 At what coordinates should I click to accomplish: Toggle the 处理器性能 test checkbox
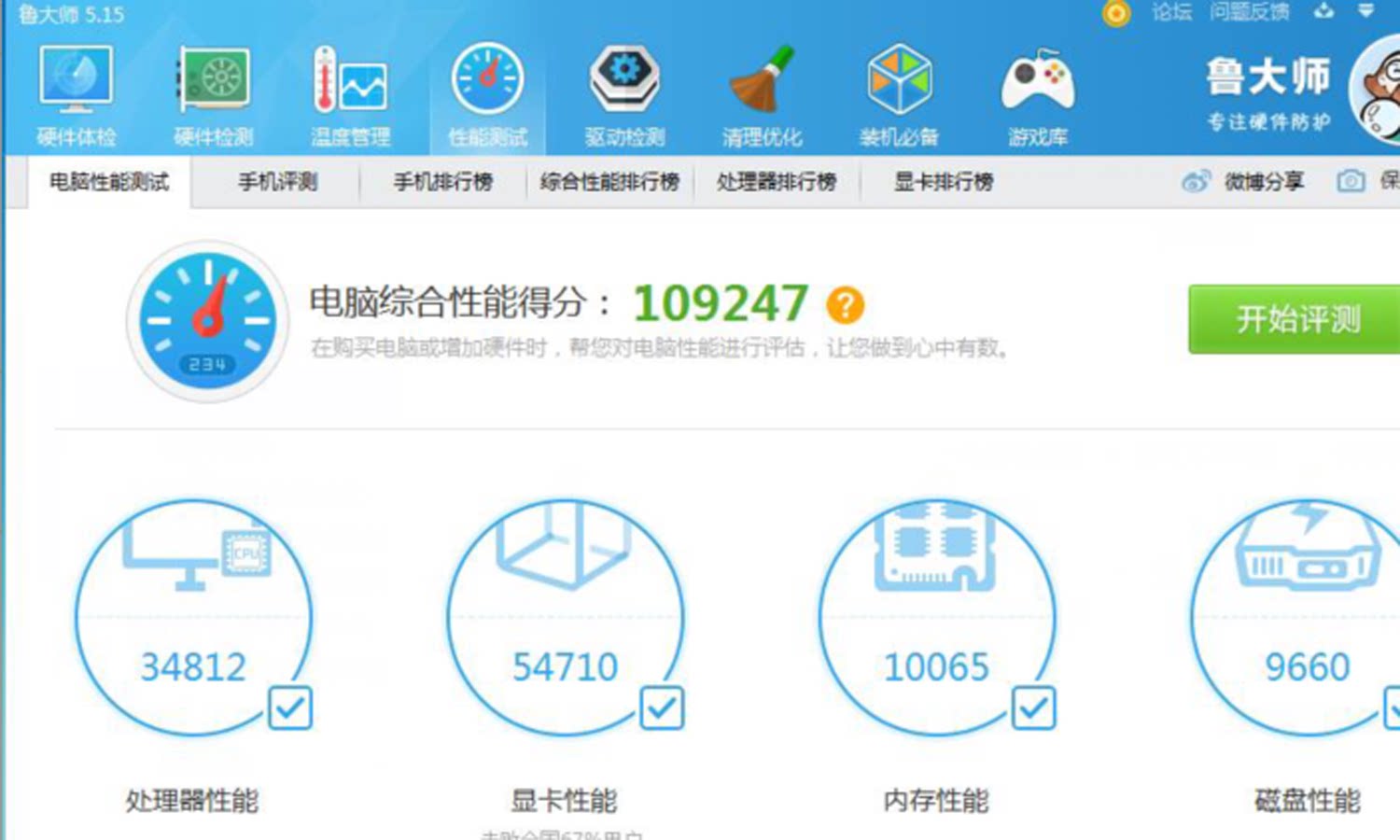pyautogui.click(x=290, y=708)
